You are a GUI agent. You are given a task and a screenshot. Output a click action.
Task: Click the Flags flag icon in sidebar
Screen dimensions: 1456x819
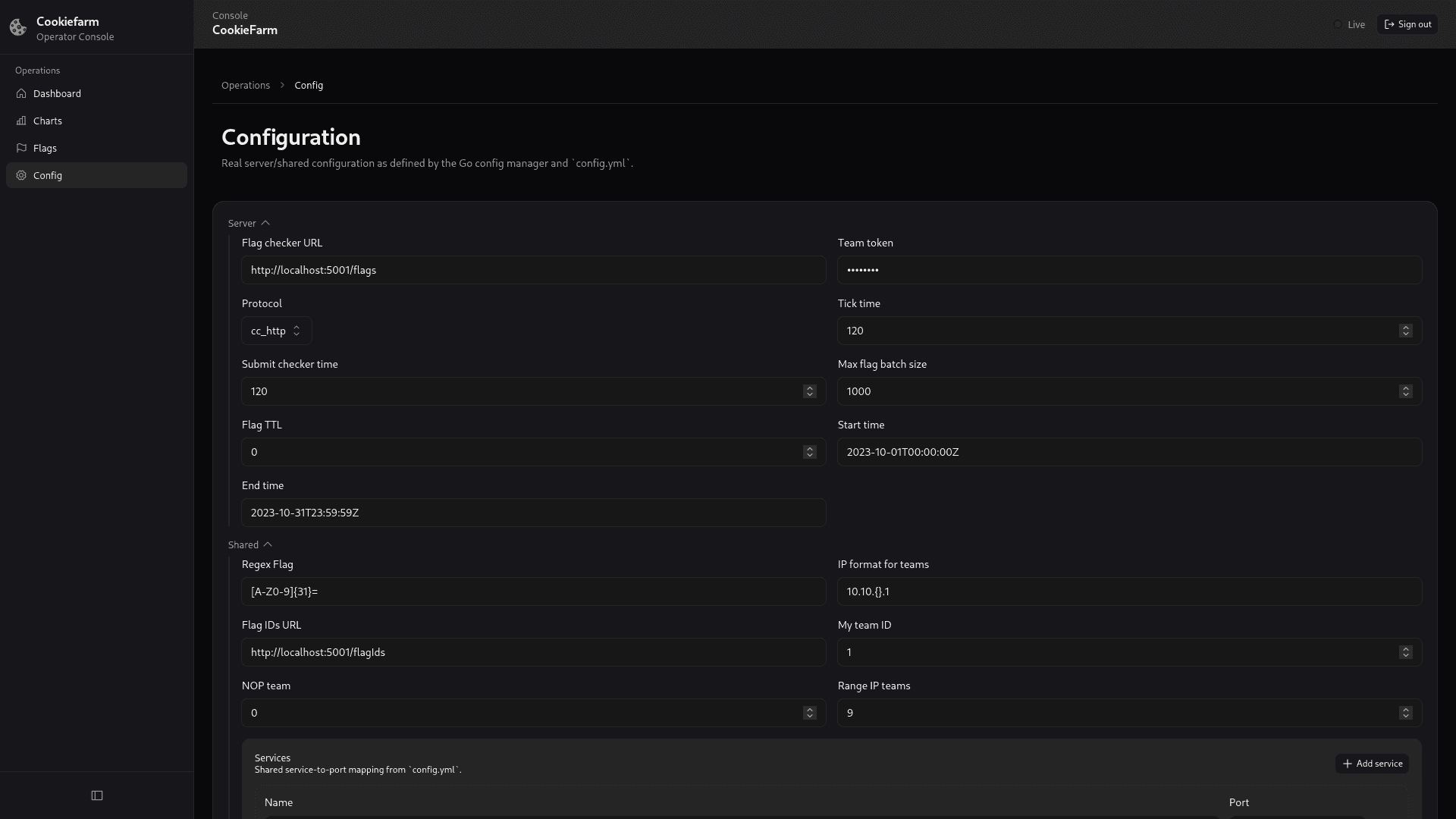[21, 148]
